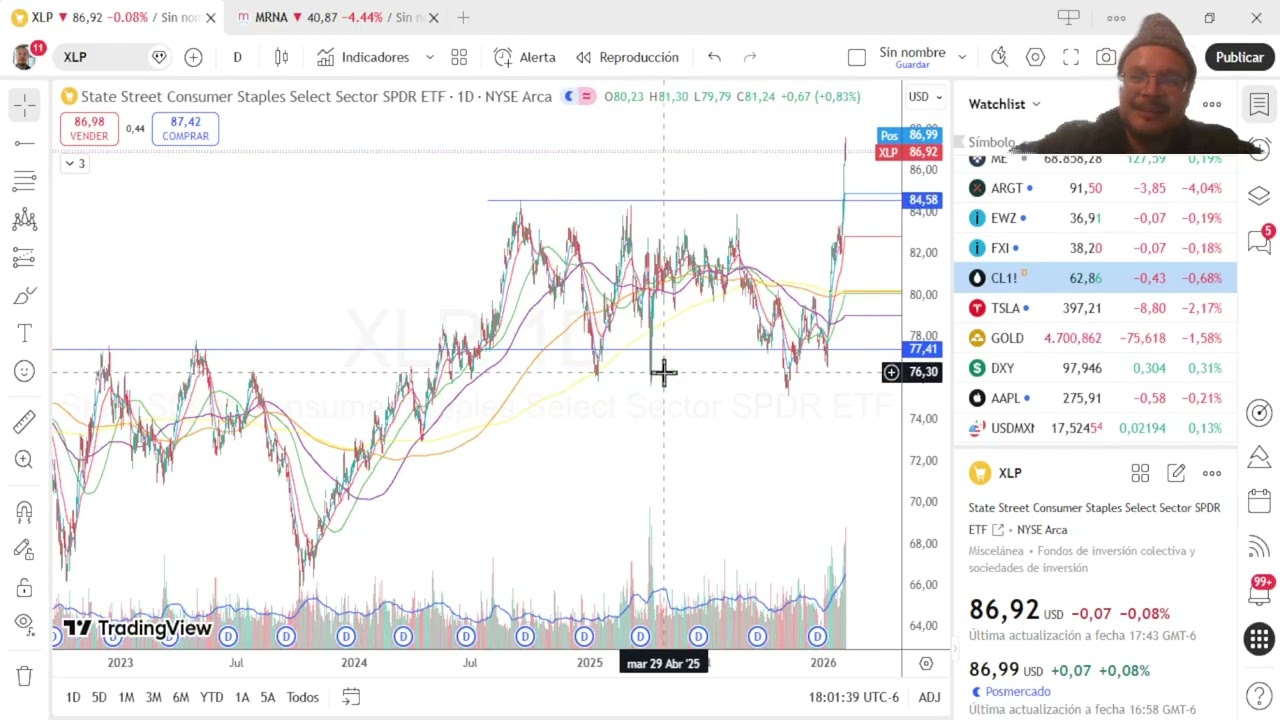Toggle magnet mode for drawings
The image size is (1280, 720).
[x=25, y=511]
